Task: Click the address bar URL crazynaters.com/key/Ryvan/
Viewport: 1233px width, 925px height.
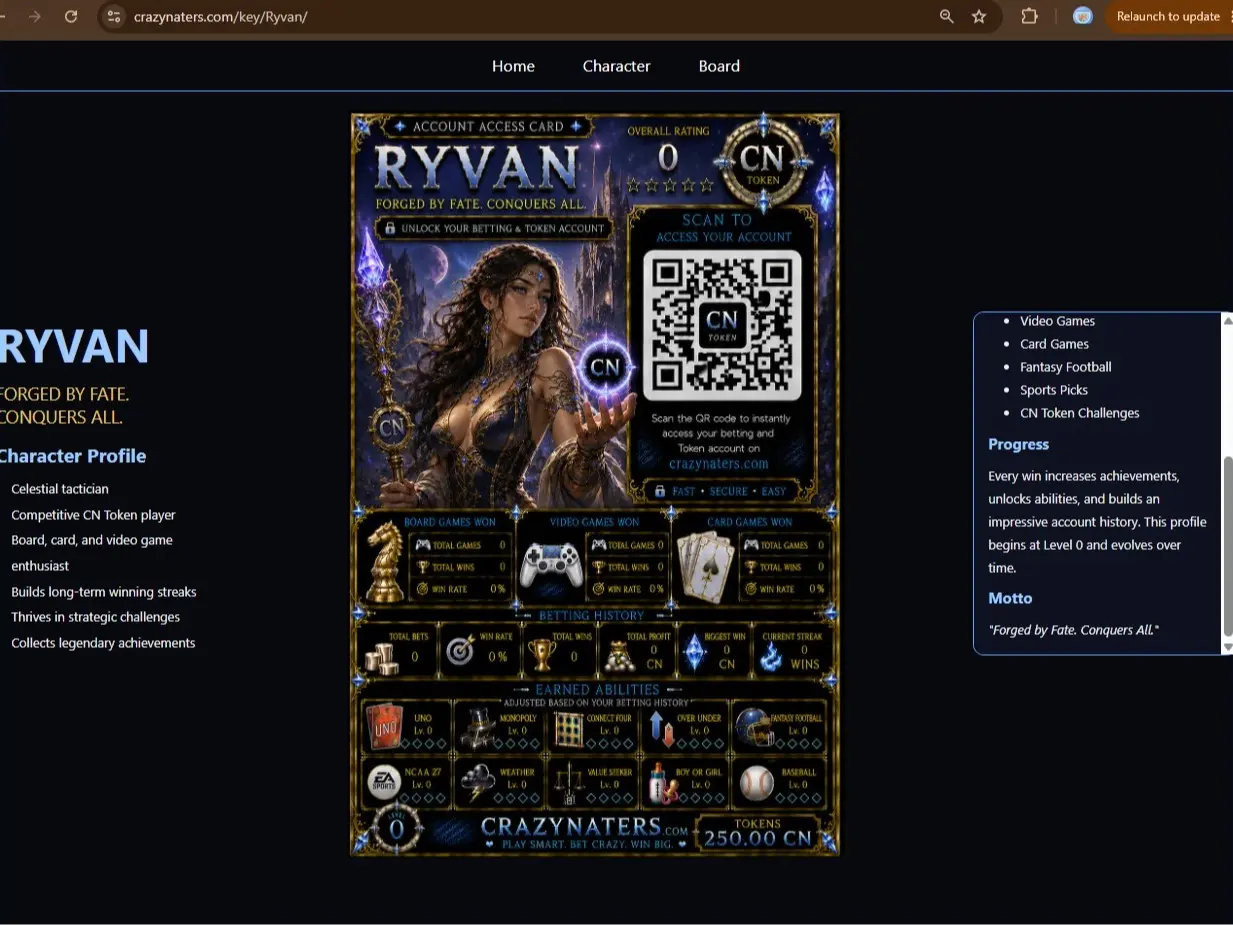Action: coord(220,17)
